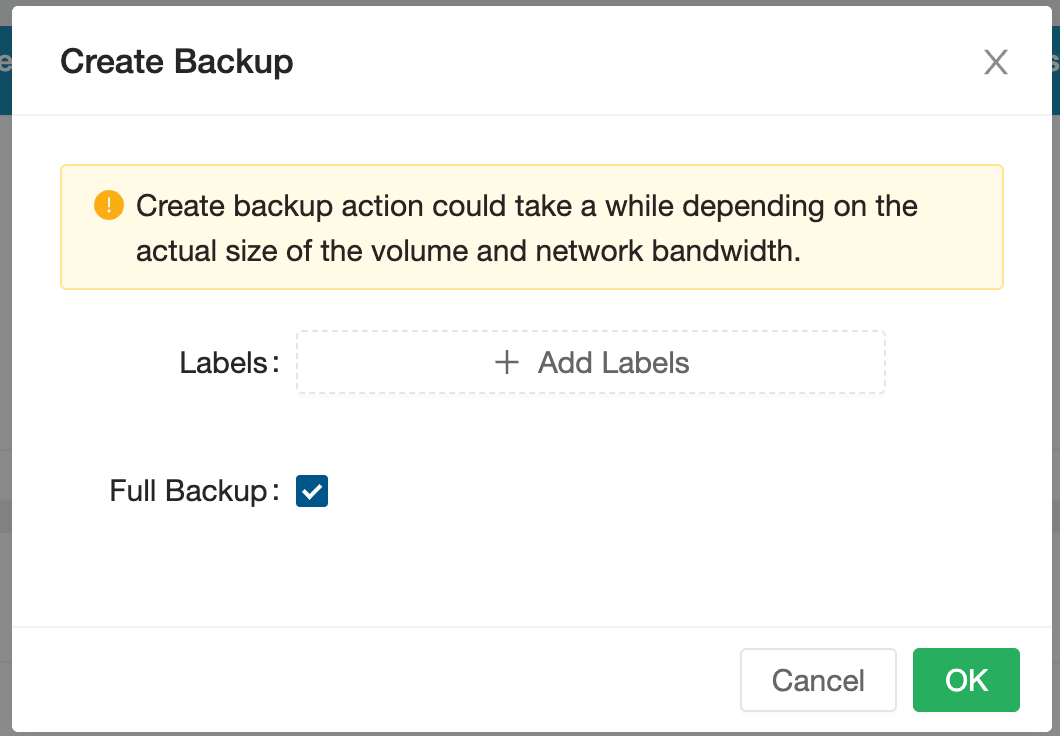Expand the Labels field to add entries
1060x736 pixels.
tap(590, 363)
